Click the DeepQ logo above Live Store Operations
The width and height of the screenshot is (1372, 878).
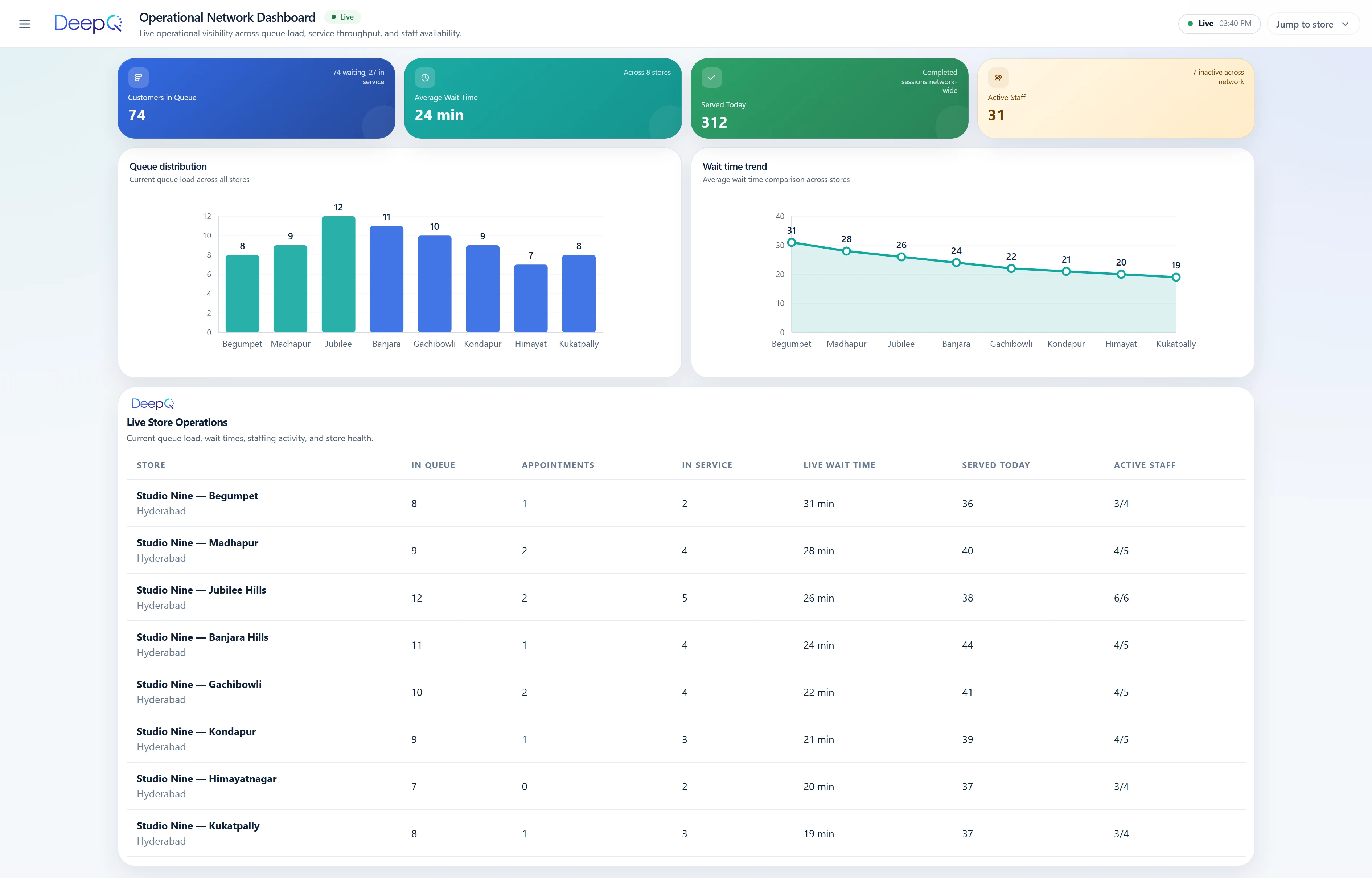(x=153, y=404)
